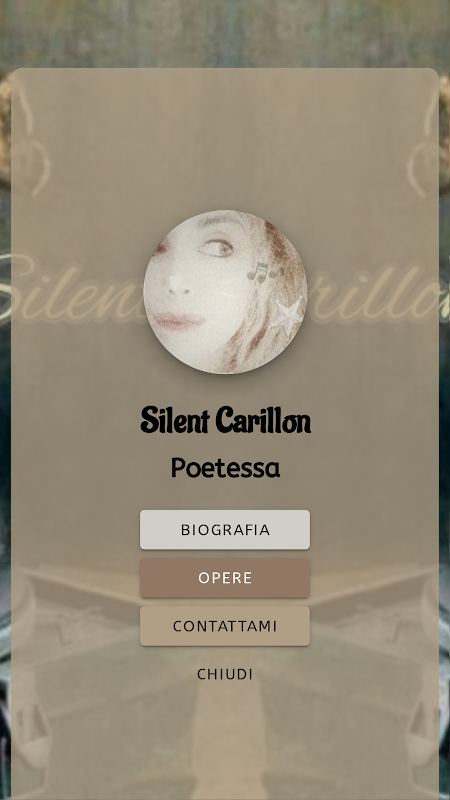Click the white star on the portrait
450x800 pixels.
(x=287, y=317)
